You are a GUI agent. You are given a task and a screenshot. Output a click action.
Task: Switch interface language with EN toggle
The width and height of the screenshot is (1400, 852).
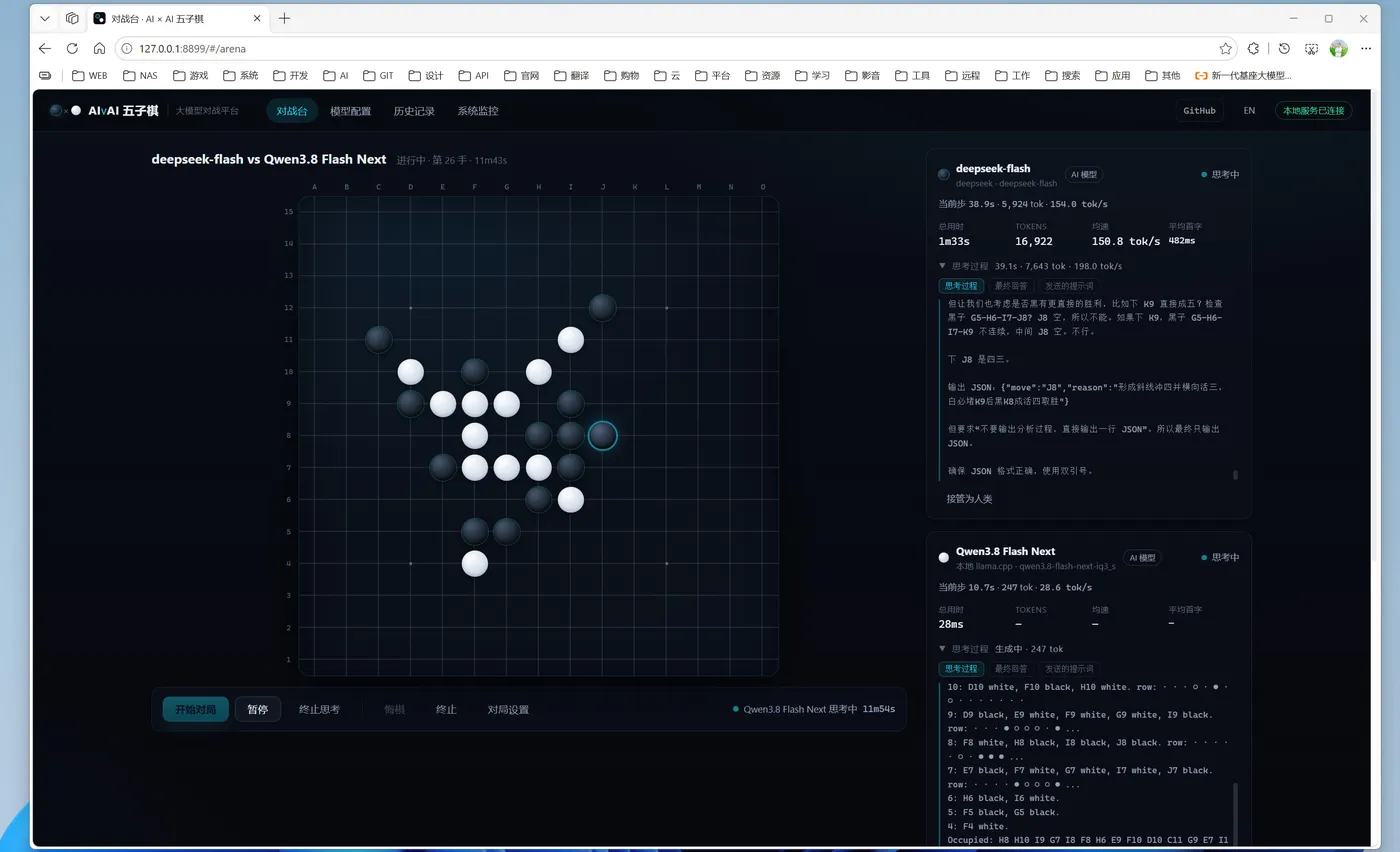pyautogui.click(x=1249, y=111)
